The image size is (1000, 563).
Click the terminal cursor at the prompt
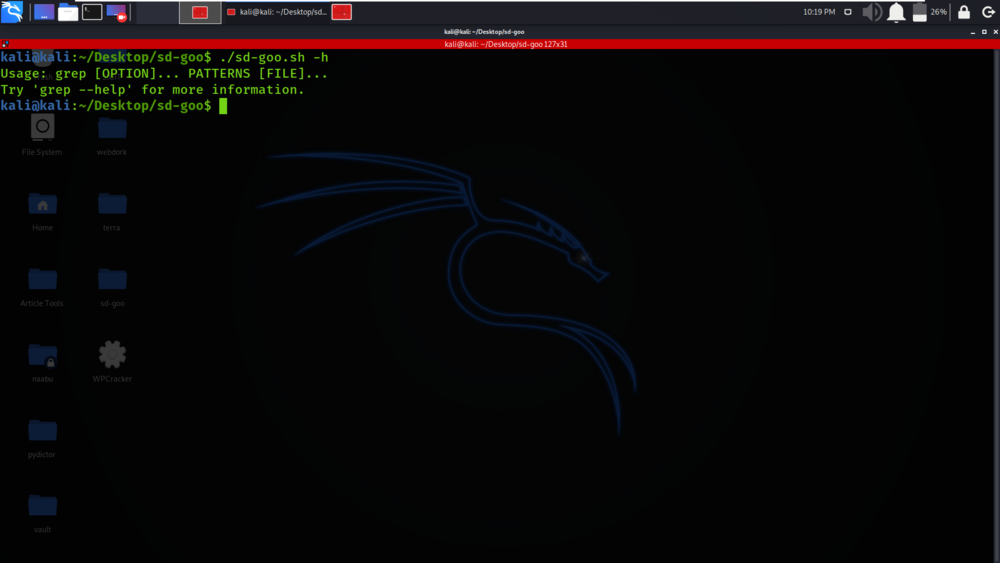click(x=223, y=106)
